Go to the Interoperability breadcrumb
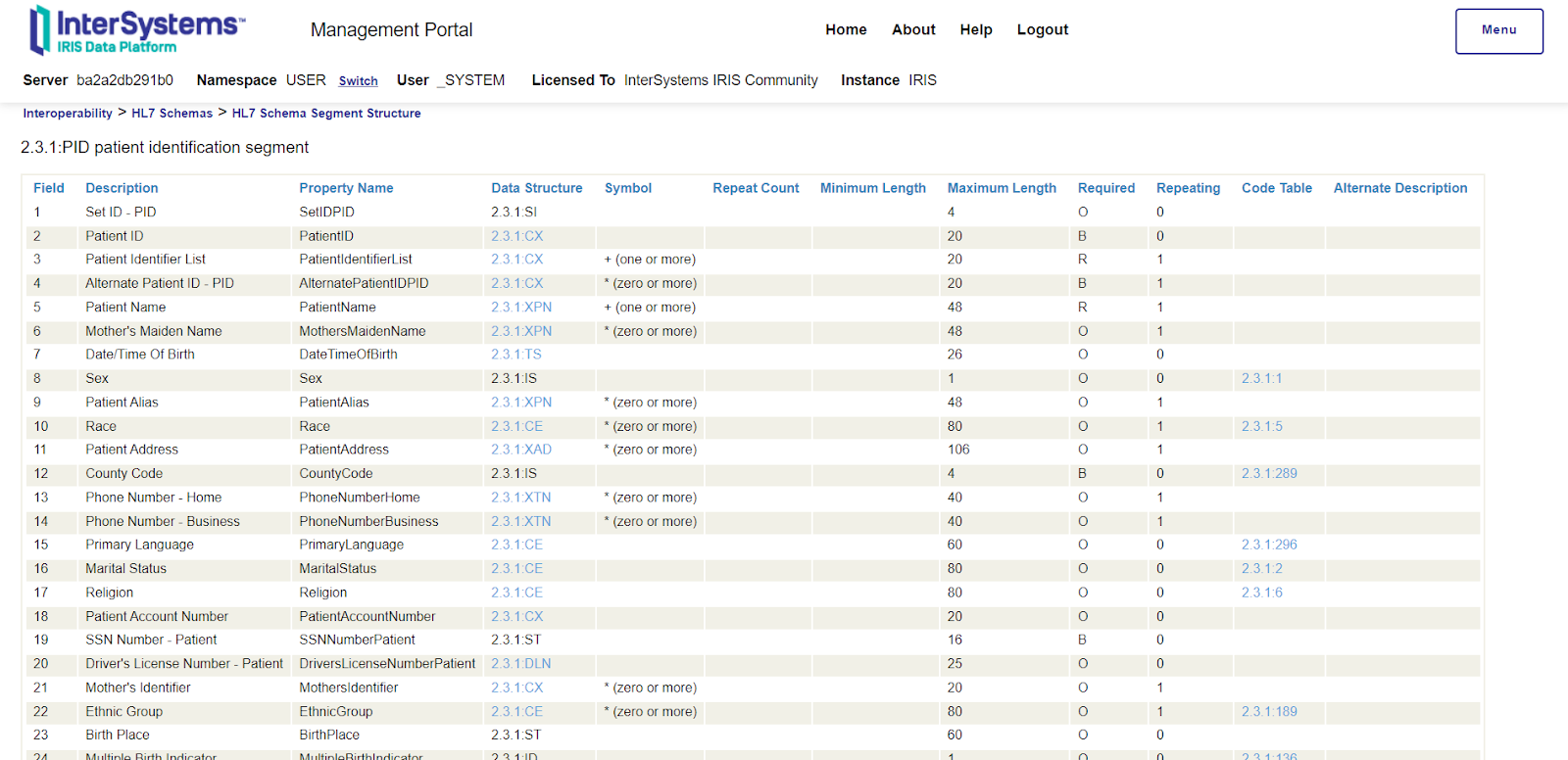This screenshot has width=1568, height=760. tap(68, 114)
